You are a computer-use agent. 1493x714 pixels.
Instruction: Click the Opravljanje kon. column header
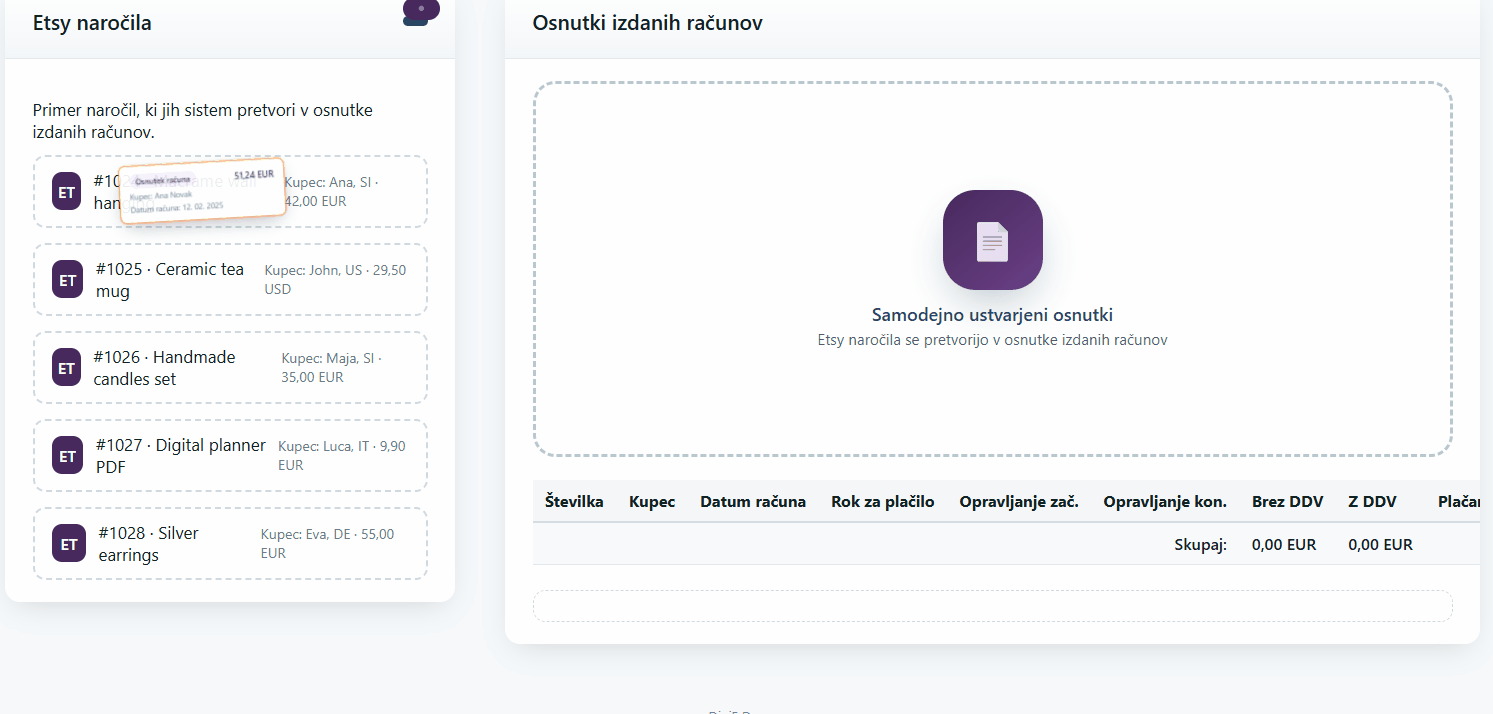pyautogui.click(x=1165, y=502)
